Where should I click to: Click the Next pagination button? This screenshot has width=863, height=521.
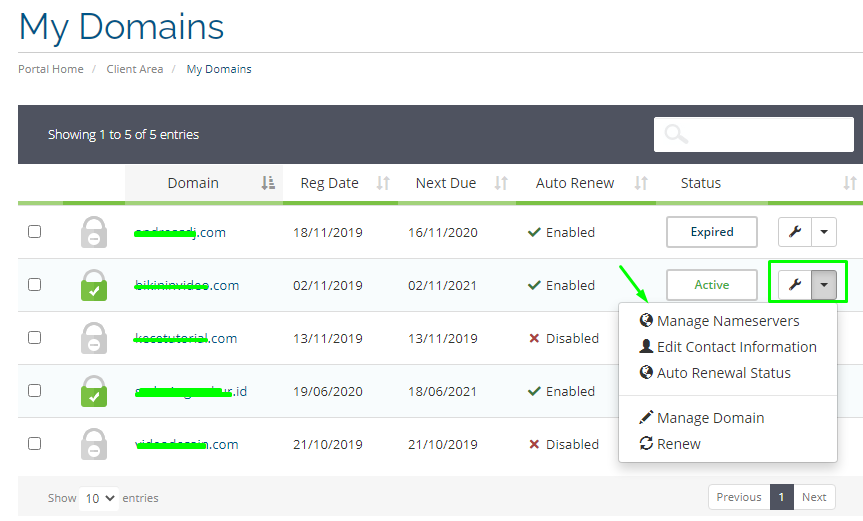tap(814, 497)
